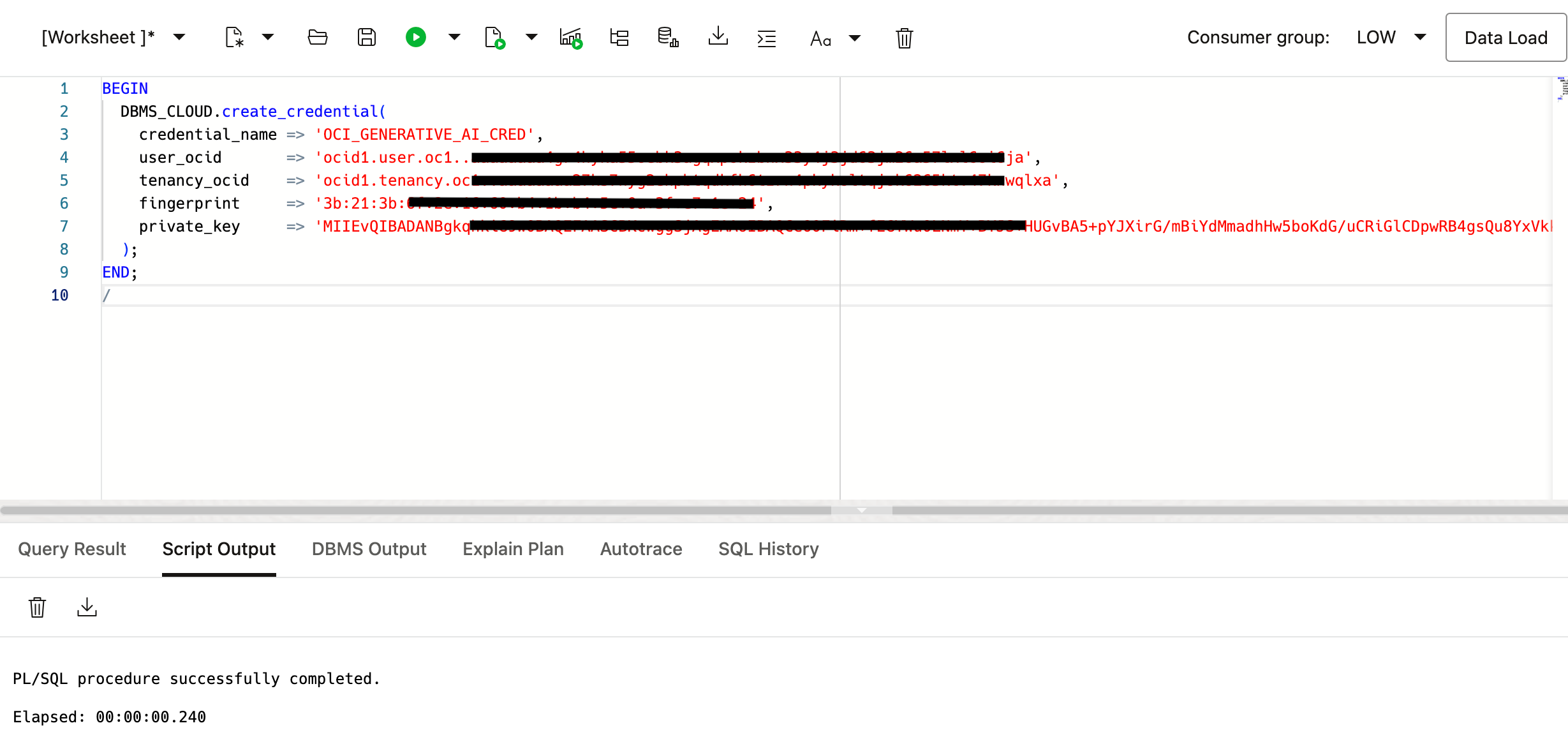The width and height of the screenshot is (1568, 744).
Task: Open the font size Aa dropdown
Action: pos(855,38)
